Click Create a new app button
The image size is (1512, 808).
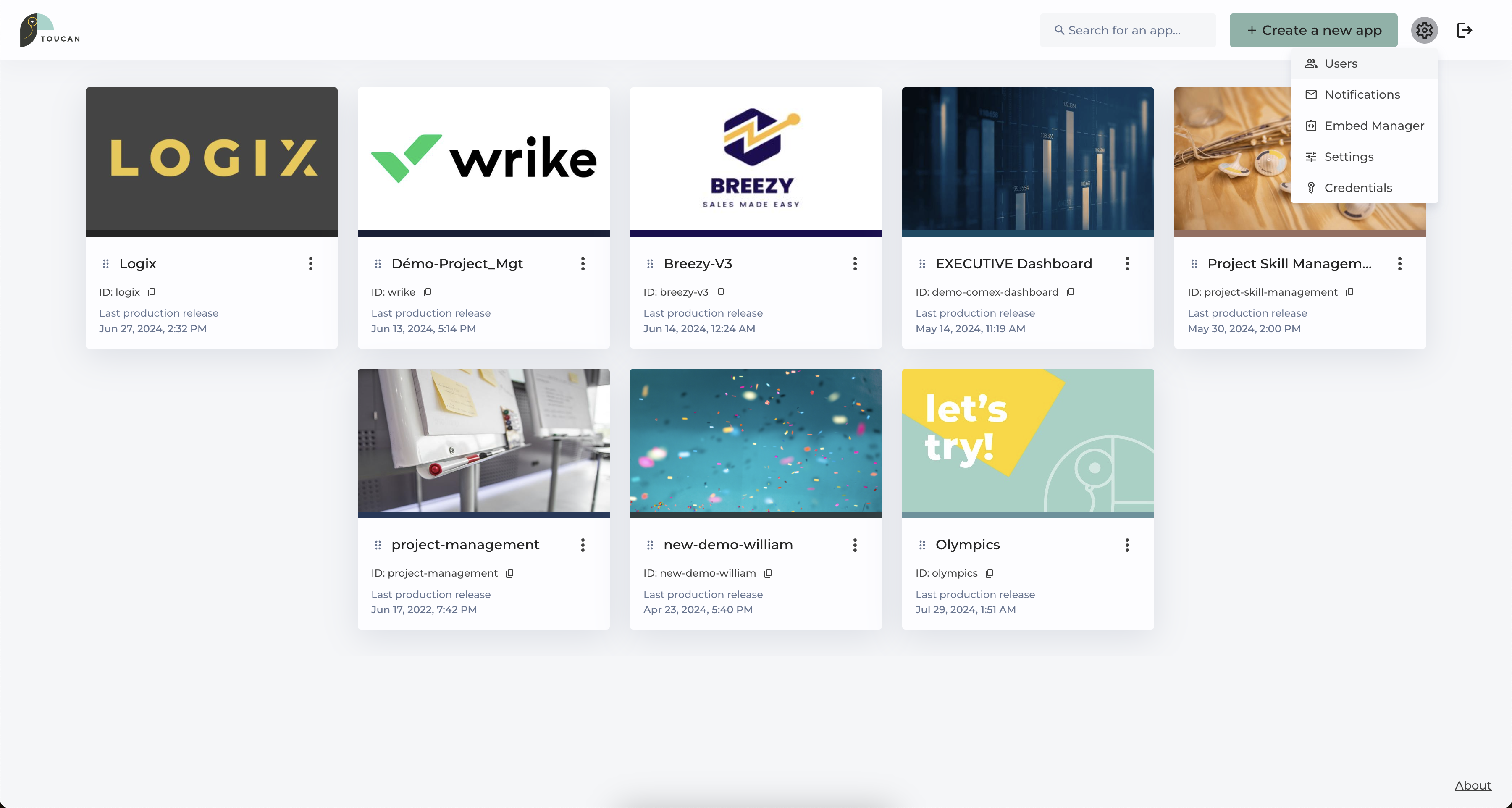tap(1313, 30)
